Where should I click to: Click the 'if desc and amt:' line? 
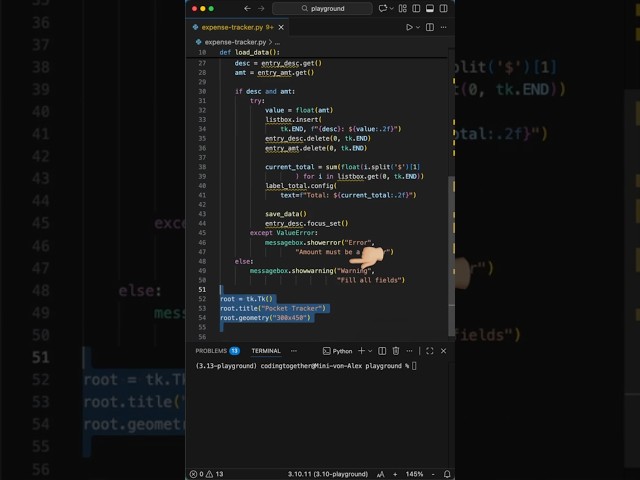265,91
